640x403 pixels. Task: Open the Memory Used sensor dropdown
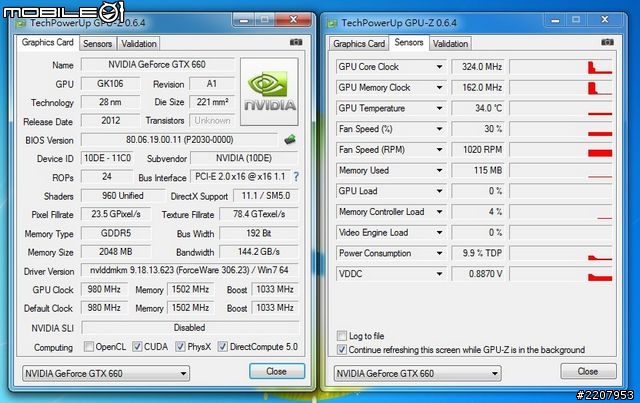439,170
